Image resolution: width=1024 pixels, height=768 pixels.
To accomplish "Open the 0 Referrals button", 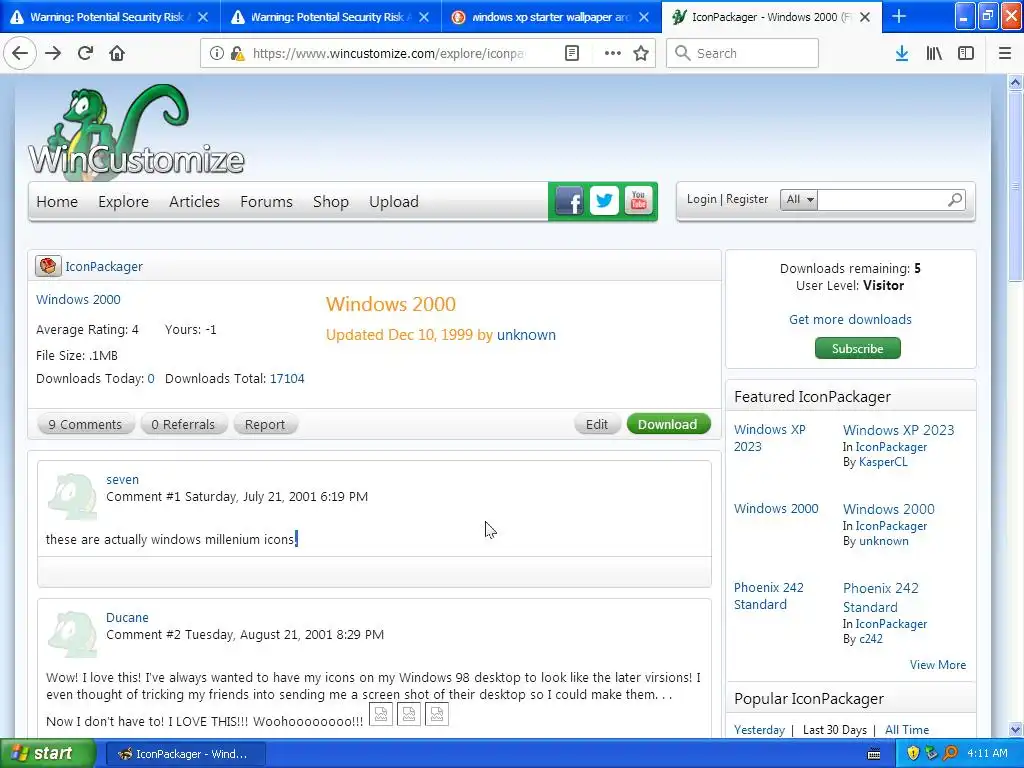I will coord(183,424).
